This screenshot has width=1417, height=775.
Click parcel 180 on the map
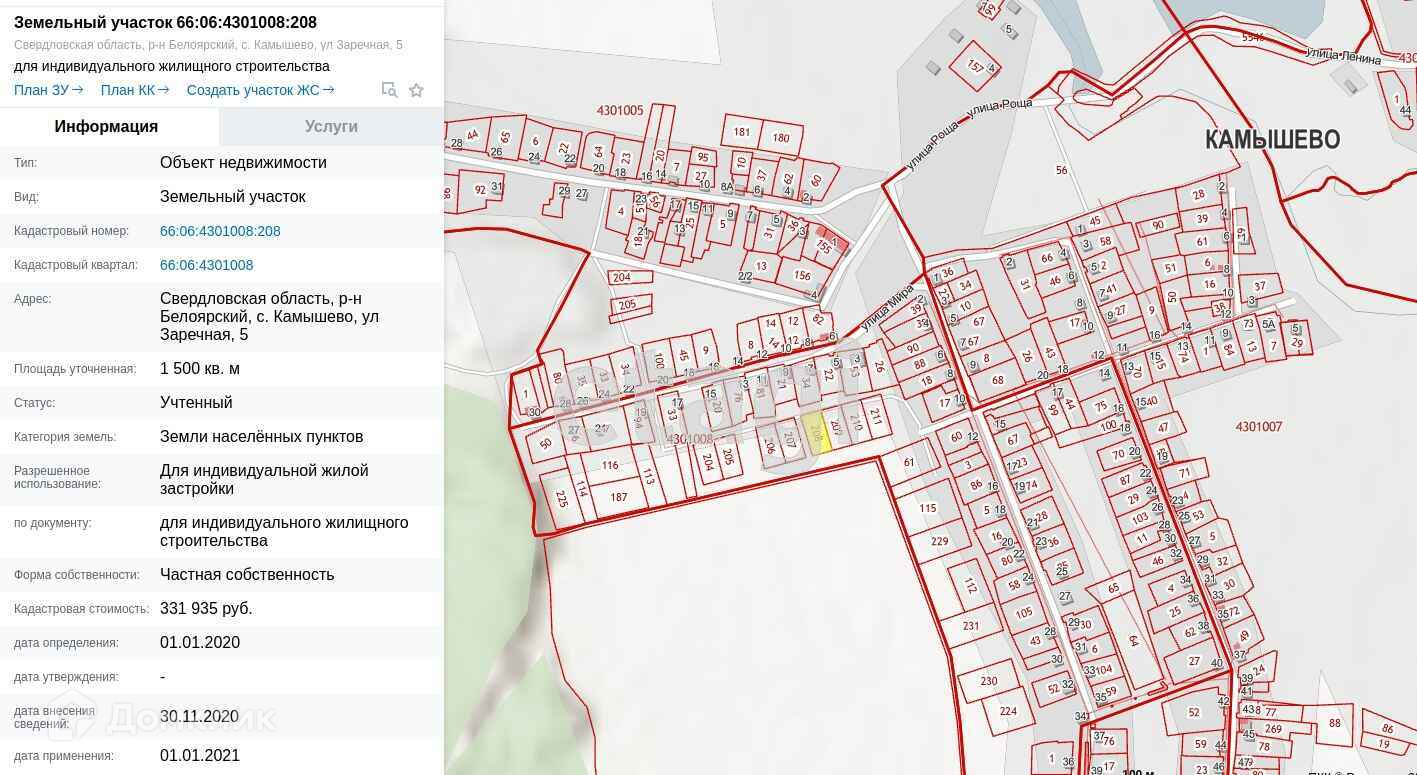tap(781, 138)
